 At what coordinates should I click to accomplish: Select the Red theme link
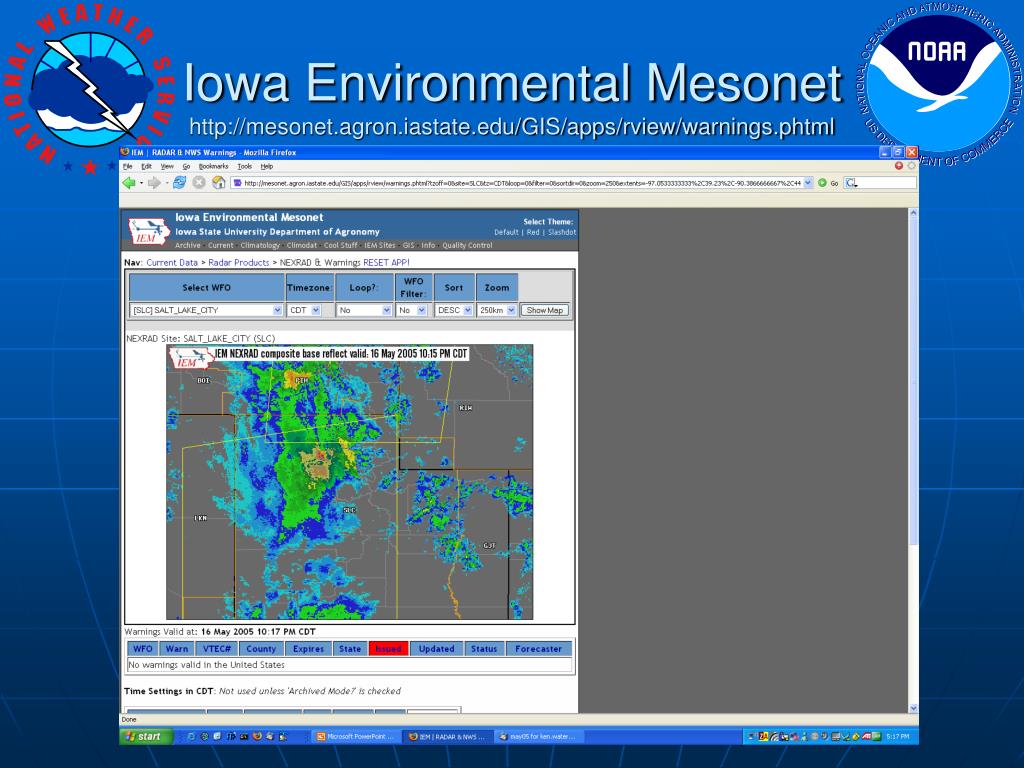click(533, 232)
